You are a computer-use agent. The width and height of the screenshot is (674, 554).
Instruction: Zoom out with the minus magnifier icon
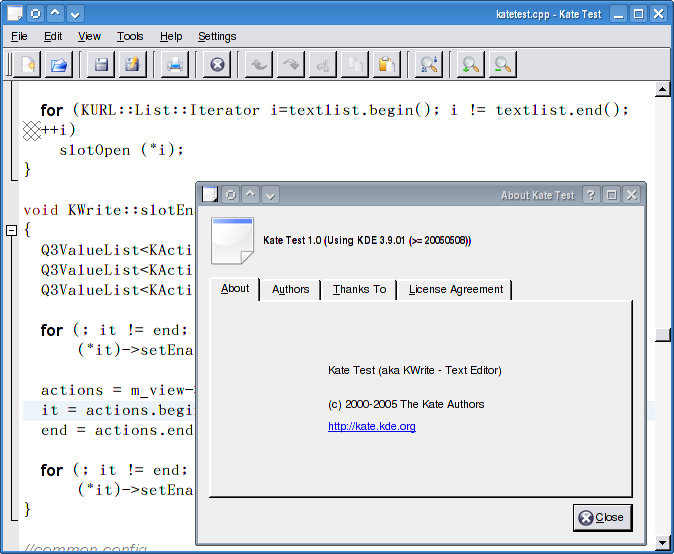tap(502, 65)
